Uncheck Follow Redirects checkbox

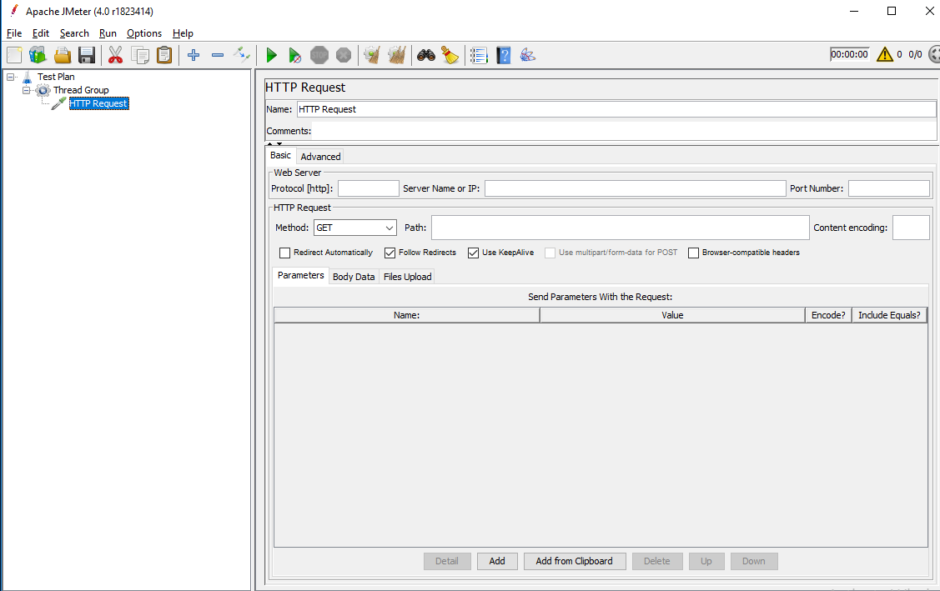pyautogui.click(x=390, y=253)
